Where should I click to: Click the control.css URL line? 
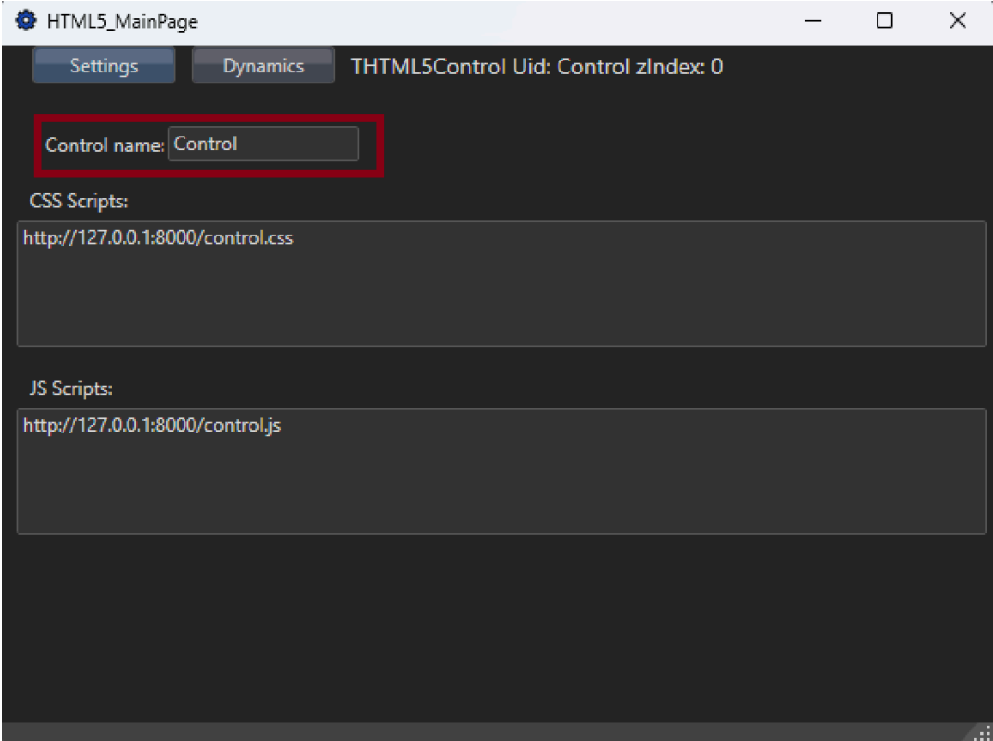[158, 239]
